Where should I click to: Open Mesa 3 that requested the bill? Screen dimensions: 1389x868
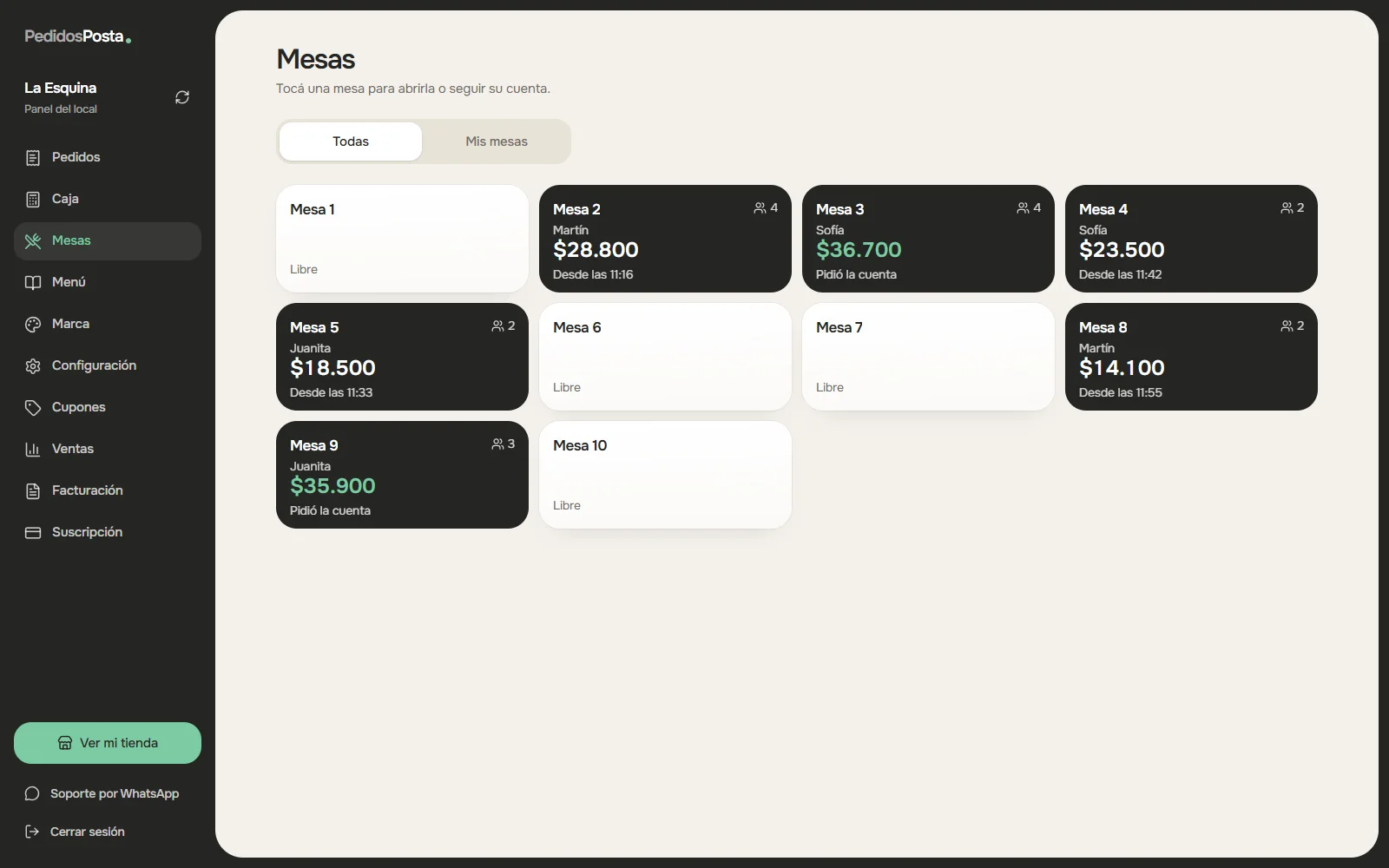tap(928, 239)
